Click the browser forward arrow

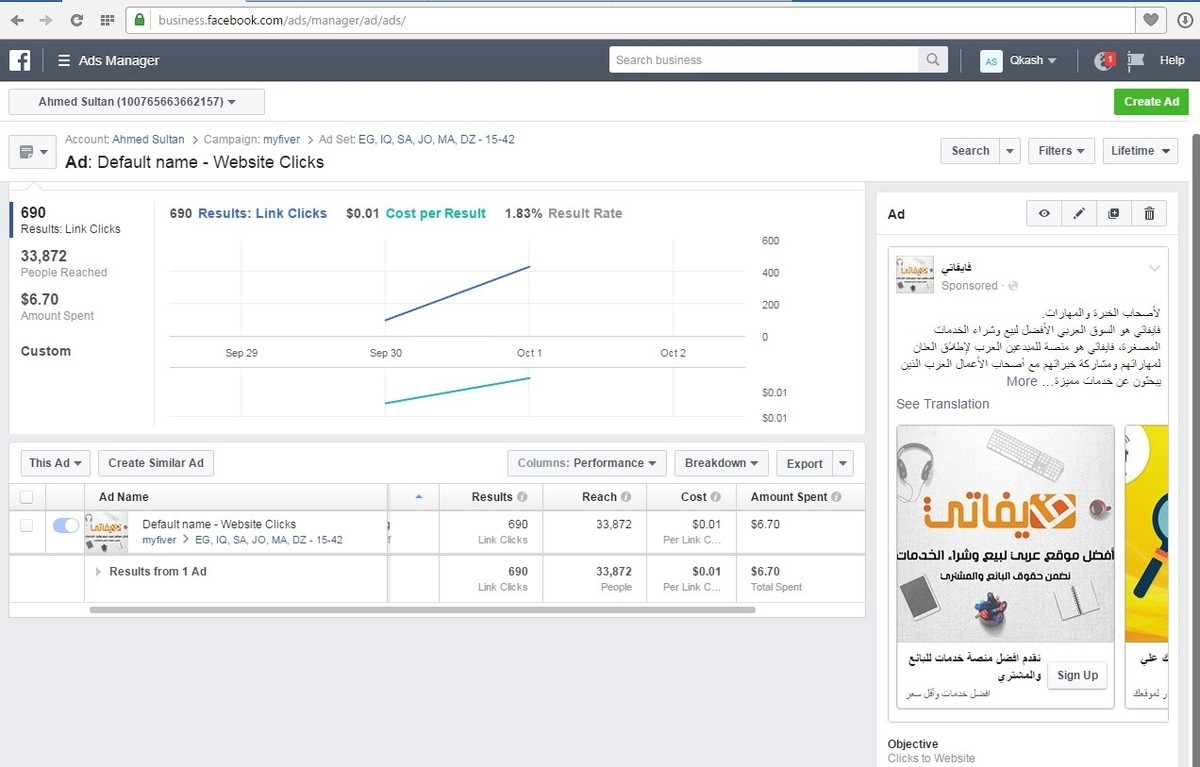[x=46, y=20]
